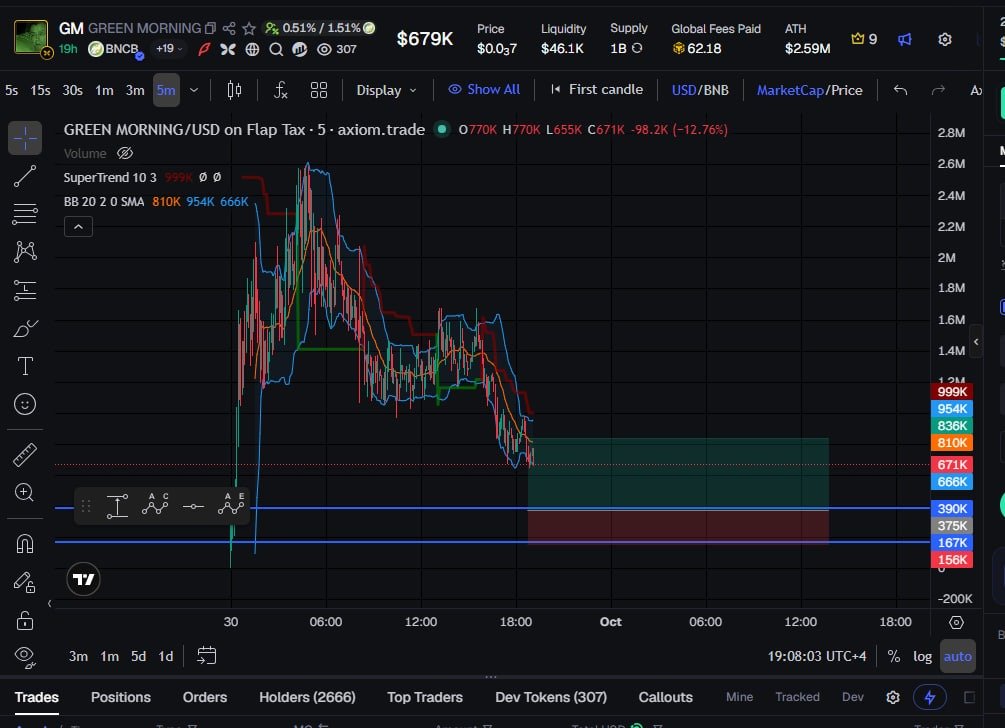Click the TradingView logo on chart
1005x728 pixels.
click(83, 579)
